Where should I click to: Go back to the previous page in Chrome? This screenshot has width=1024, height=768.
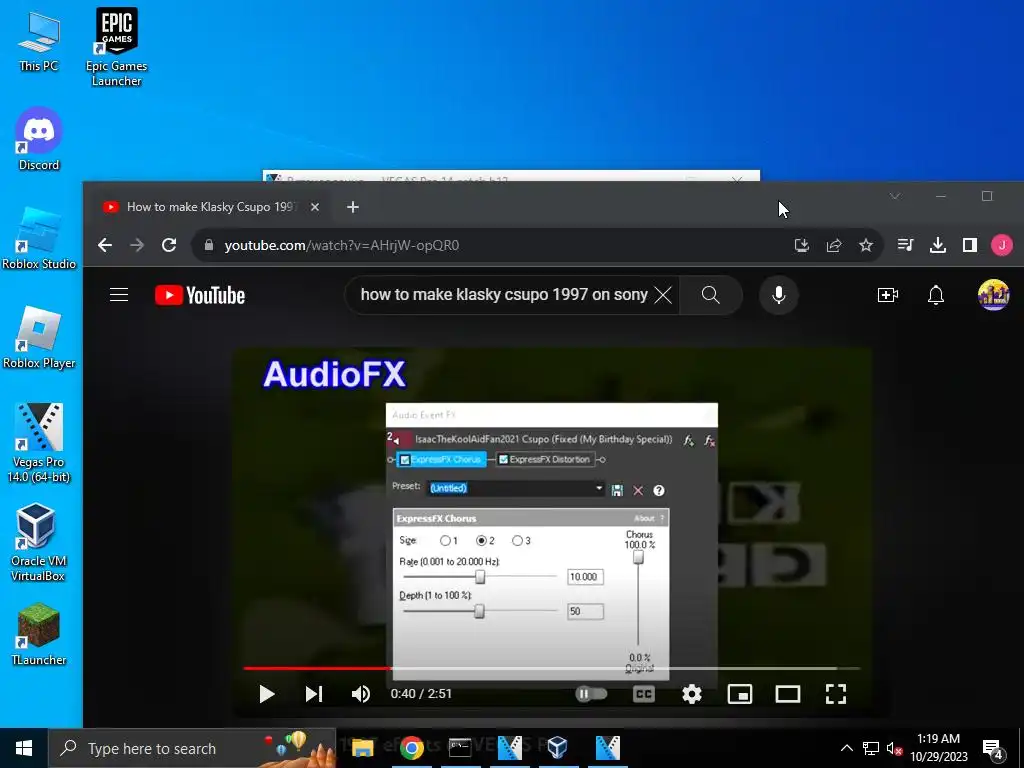click(105, 245)
